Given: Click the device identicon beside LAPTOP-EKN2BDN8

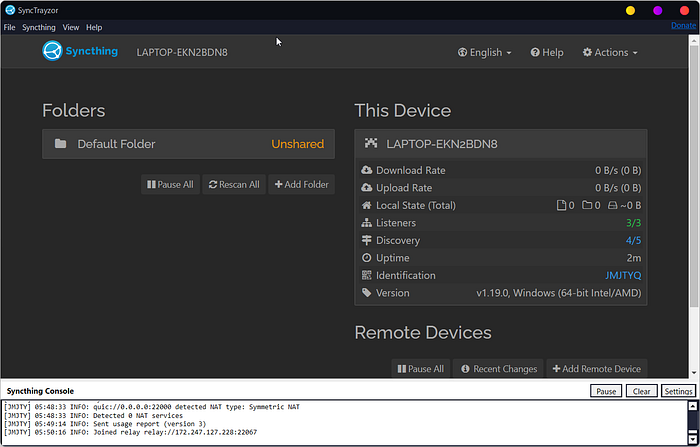Looking at the screenshot, I should tap(371, 143).
